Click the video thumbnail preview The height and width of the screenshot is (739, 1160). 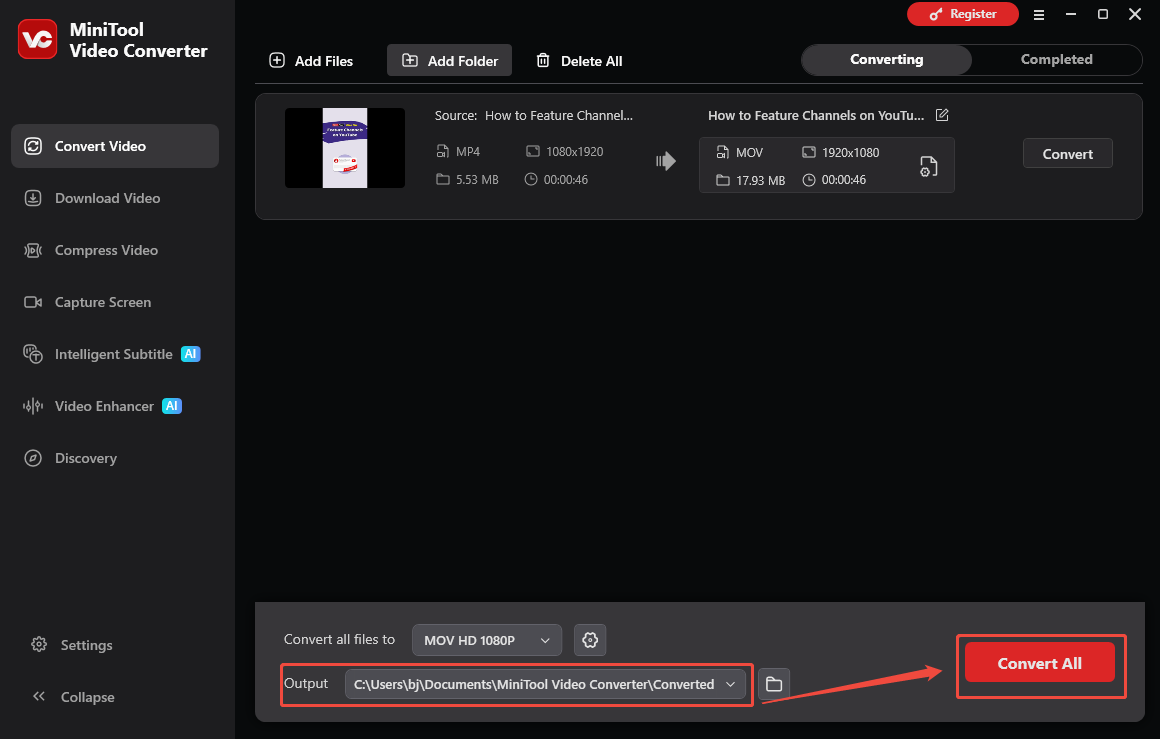coord(345,148)
